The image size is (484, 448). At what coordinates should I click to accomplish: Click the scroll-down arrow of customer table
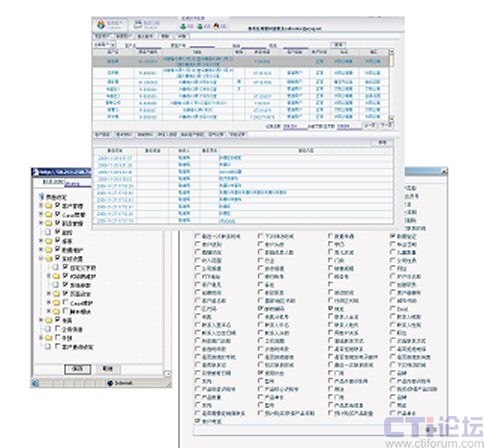tap(392, 118)
